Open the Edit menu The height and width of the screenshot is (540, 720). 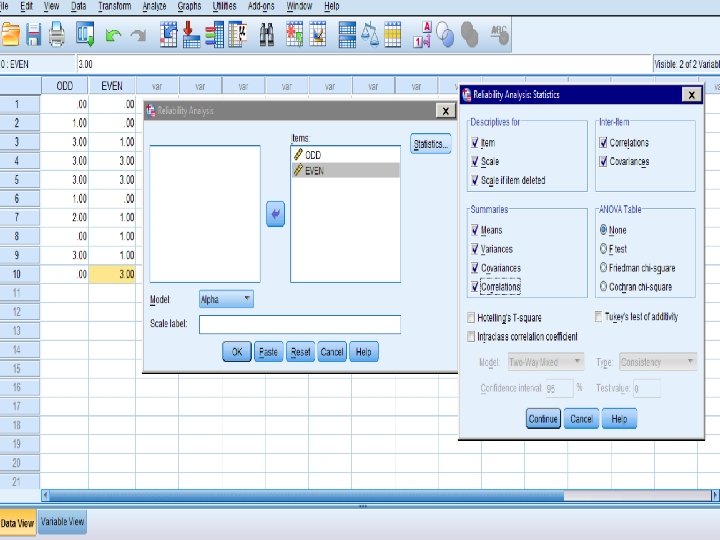pyautogui.click(x=27, y=6)
